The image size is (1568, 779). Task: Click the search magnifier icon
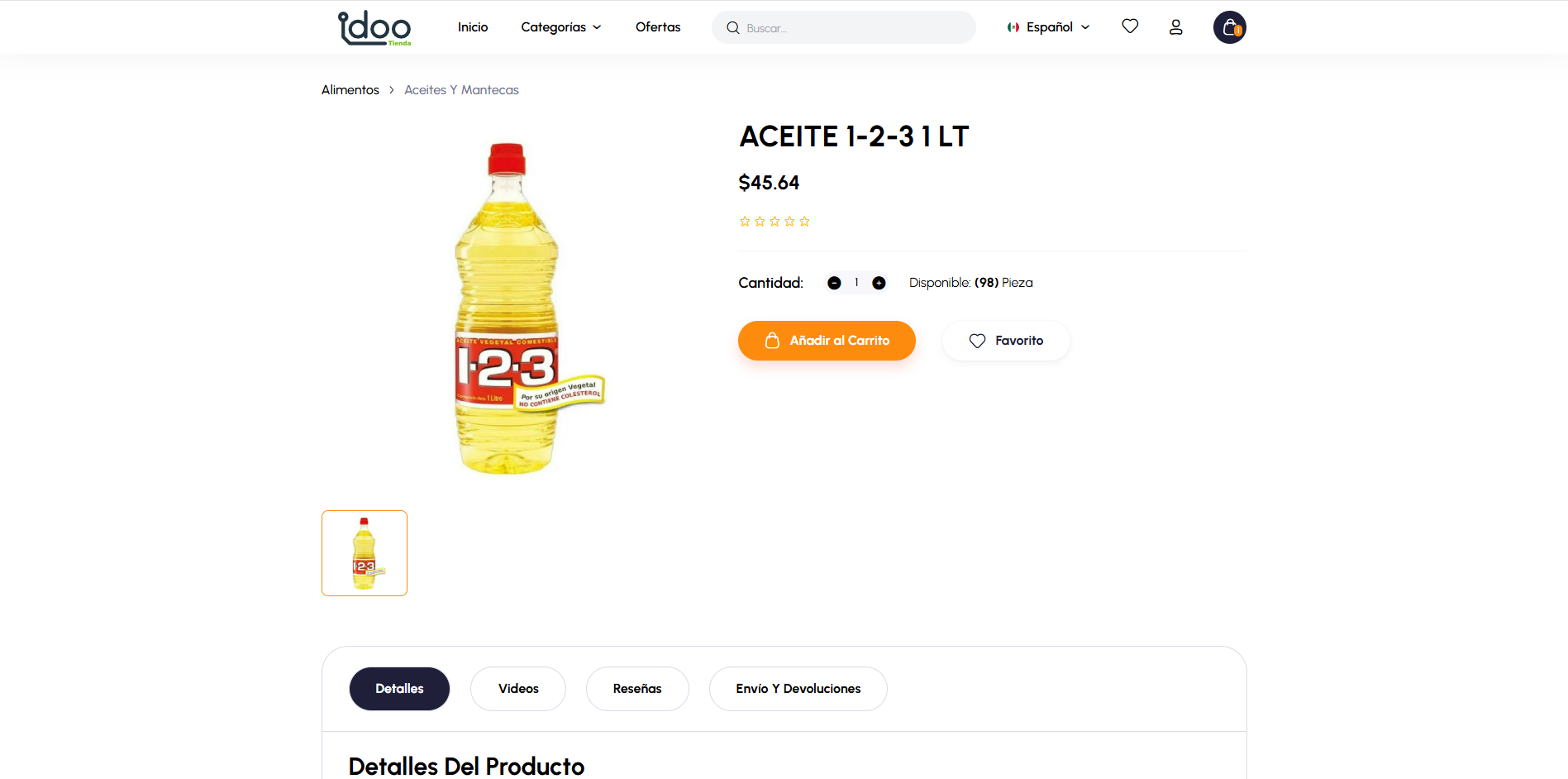pyautogui.click(x=732, y=28)
